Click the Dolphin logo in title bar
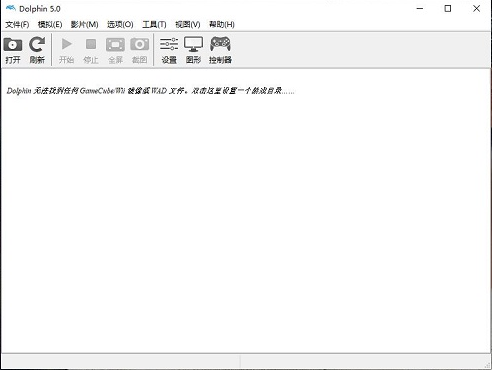The image size is (492, 370). tap(11, 8)
